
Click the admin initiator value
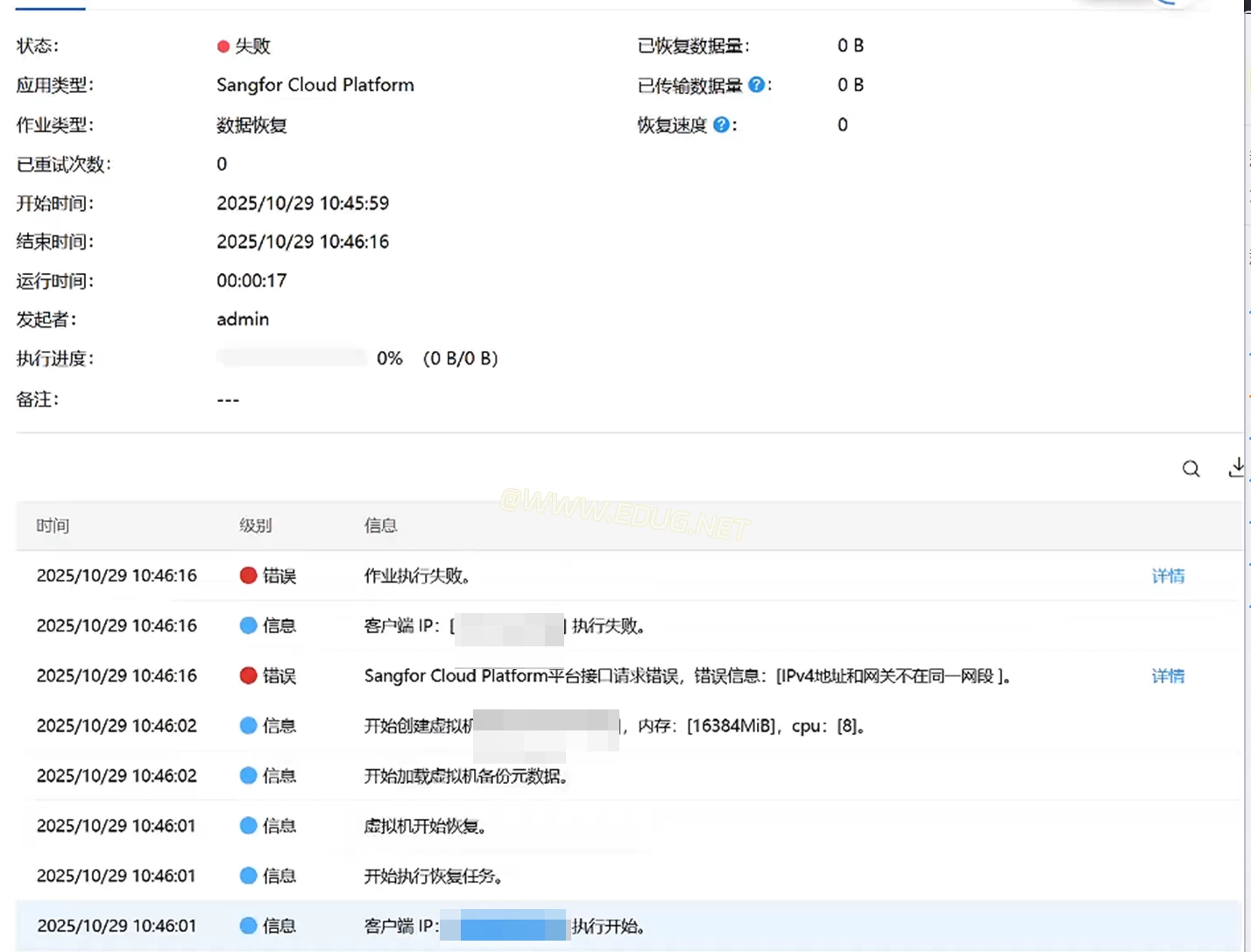click(x=243, y=320)
